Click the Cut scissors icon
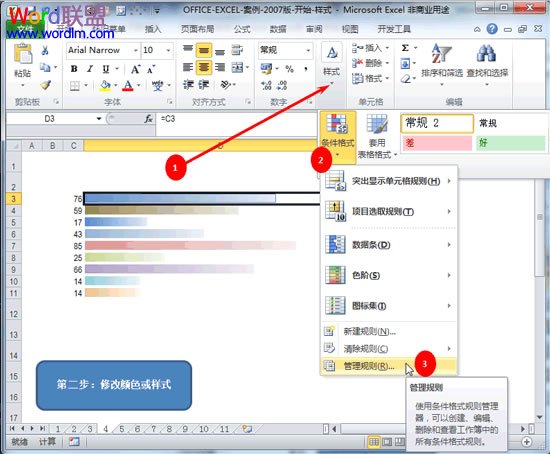This screenshot has width=550, height=454. [45, 51]
